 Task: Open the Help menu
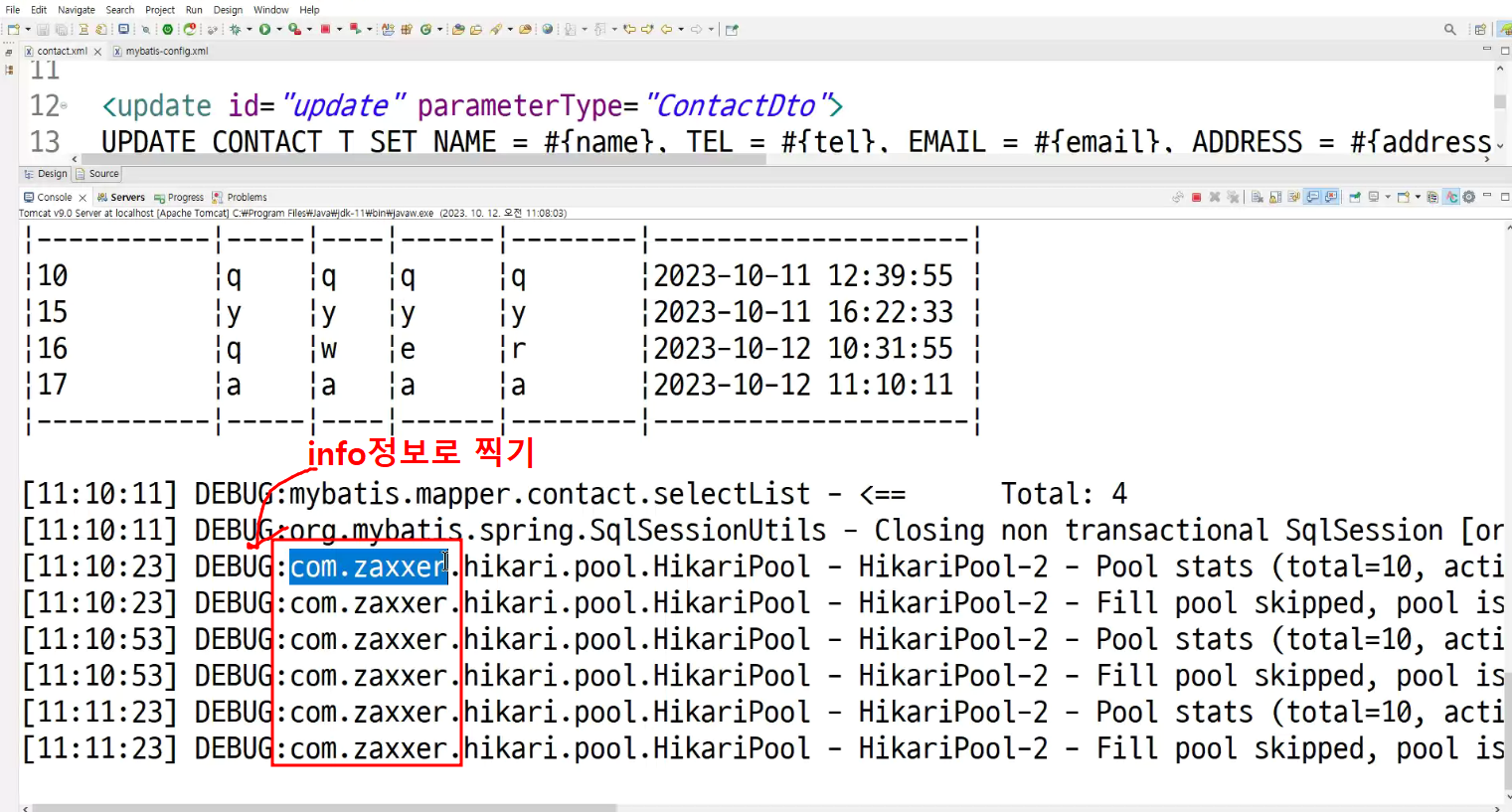pyautogui.click(x=309, y=10)
